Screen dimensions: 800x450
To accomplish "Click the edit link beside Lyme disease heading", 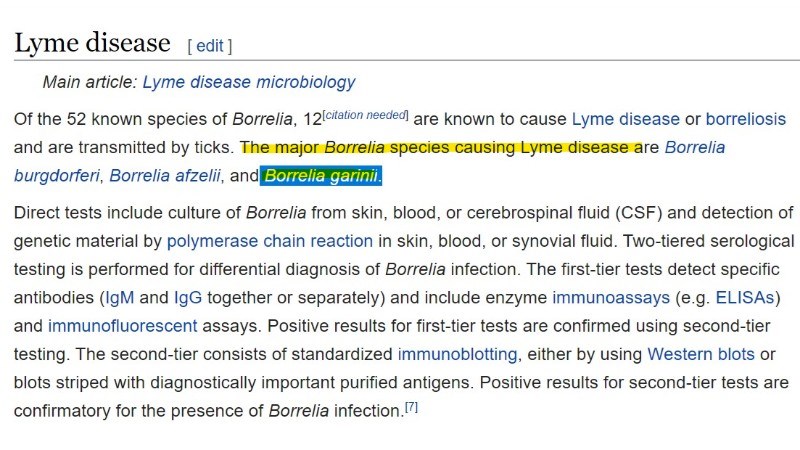I will 210,46.
